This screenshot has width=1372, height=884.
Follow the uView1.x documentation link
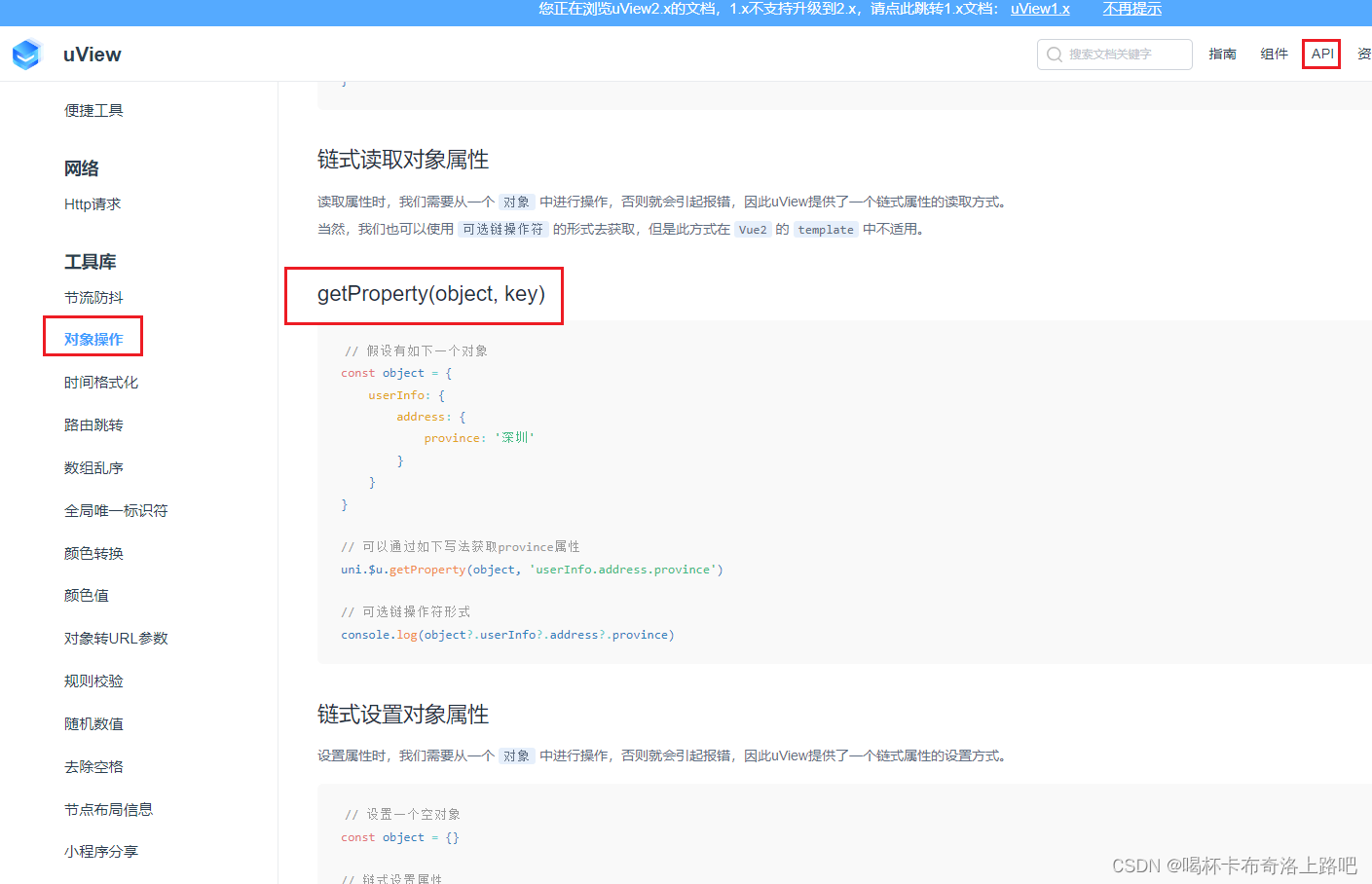1040,9
